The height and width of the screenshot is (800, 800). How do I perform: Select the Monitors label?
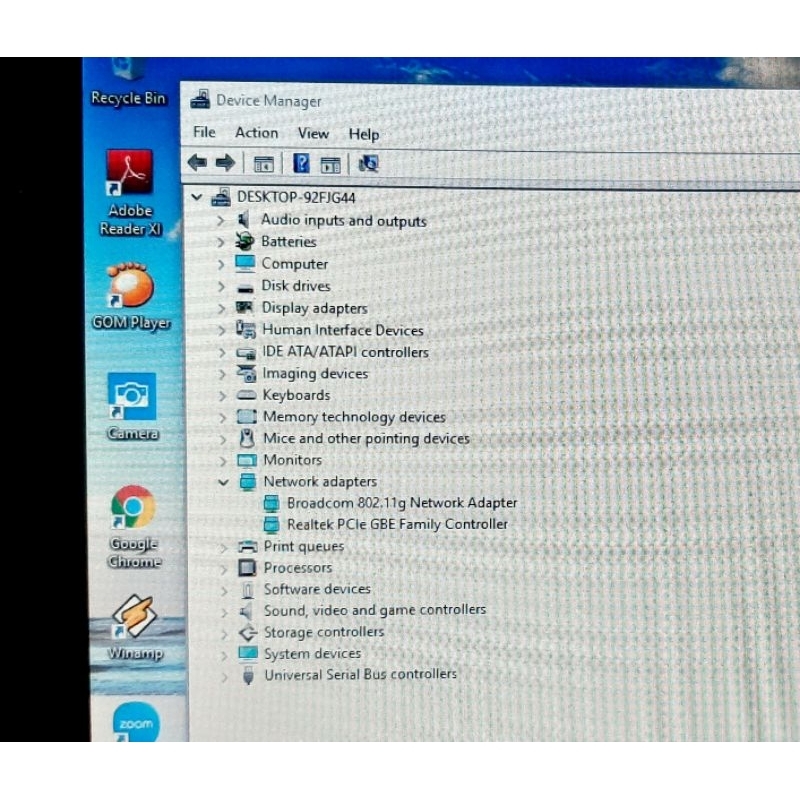(x=292, y=460)
